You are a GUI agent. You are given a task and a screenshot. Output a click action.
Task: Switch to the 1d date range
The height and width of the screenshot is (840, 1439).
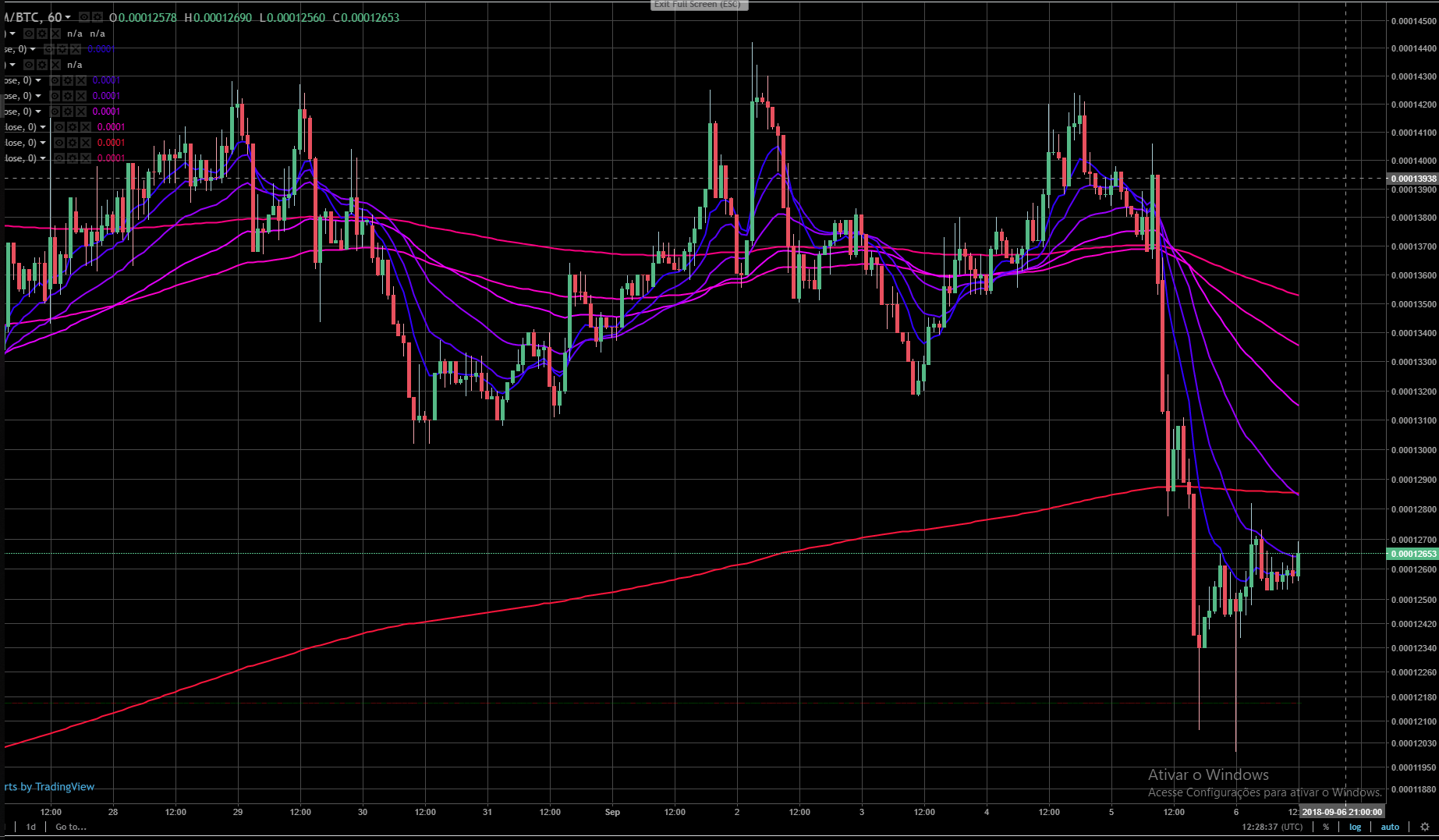(31, 827)
